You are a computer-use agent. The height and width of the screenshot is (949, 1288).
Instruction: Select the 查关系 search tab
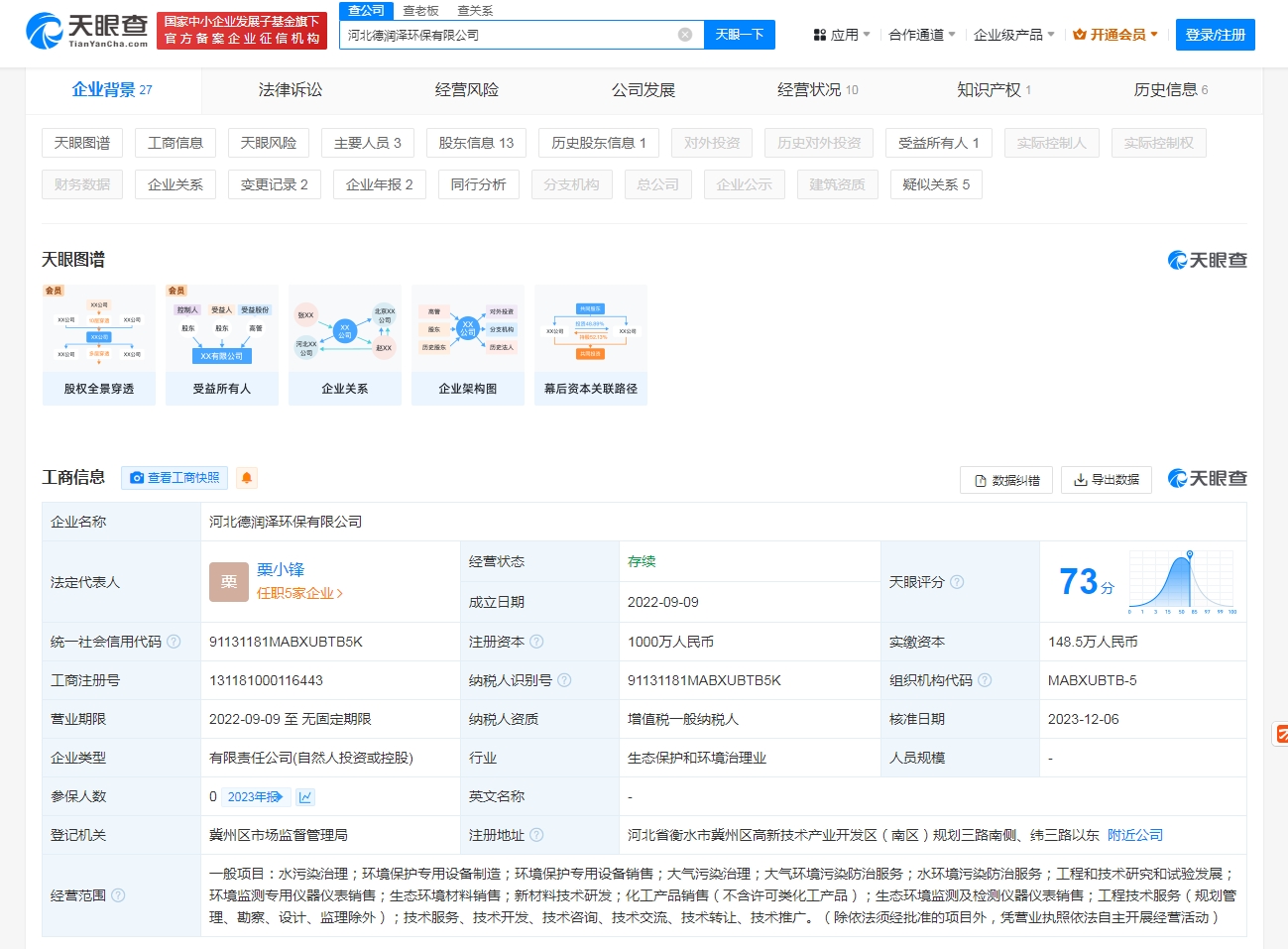(475, 11)
